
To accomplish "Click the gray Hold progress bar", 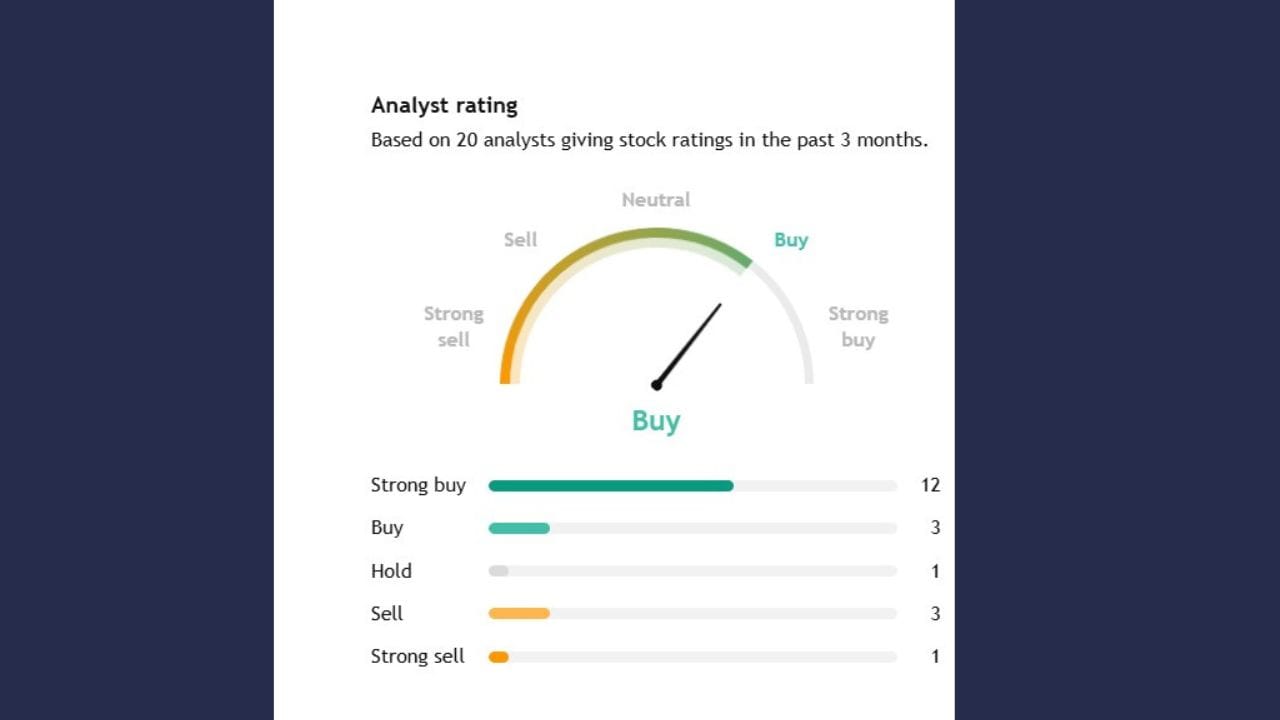I will (x=498, y=571).
